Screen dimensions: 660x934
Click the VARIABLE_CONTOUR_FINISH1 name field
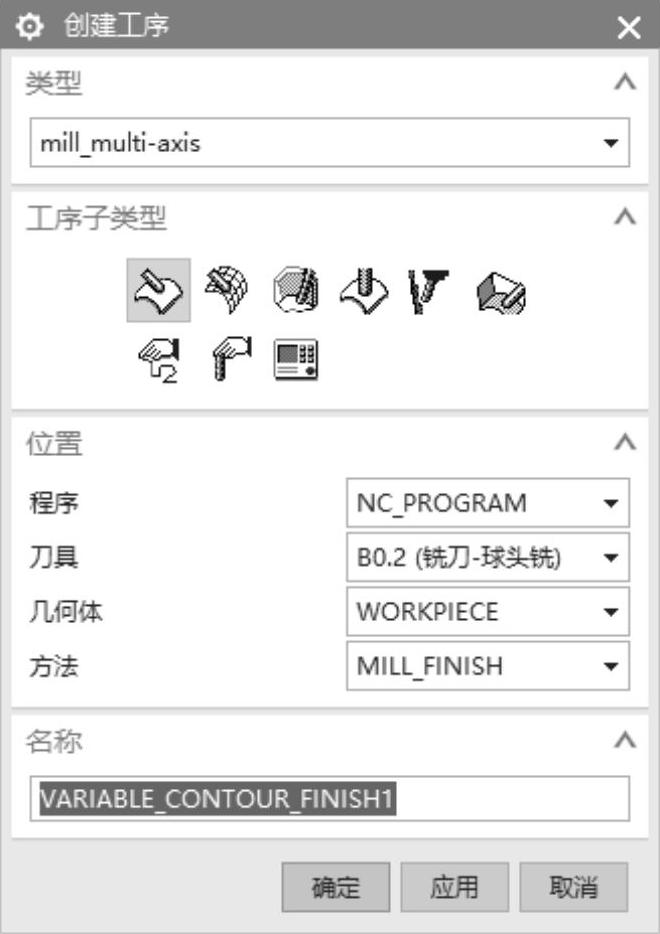329,798
